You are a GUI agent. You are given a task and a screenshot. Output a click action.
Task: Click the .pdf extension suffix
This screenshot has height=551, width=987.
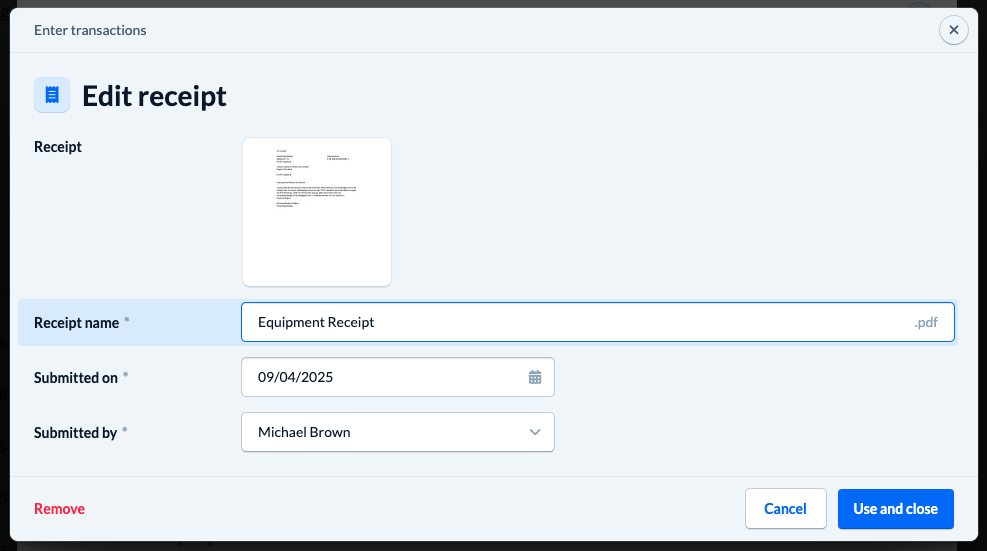tap(926, 322)
